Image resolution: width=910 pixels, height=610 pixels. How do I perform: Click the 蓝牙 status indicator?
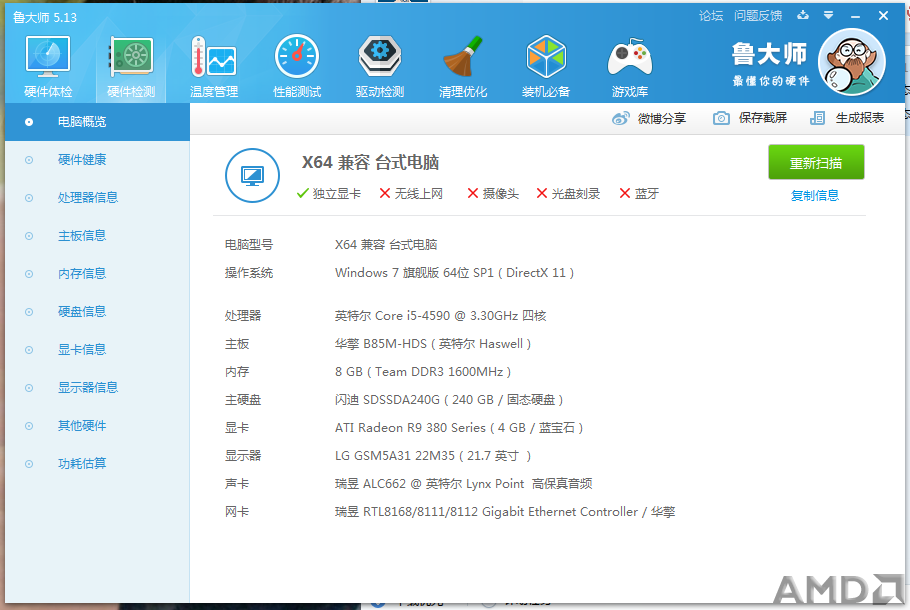pos(639,194)
